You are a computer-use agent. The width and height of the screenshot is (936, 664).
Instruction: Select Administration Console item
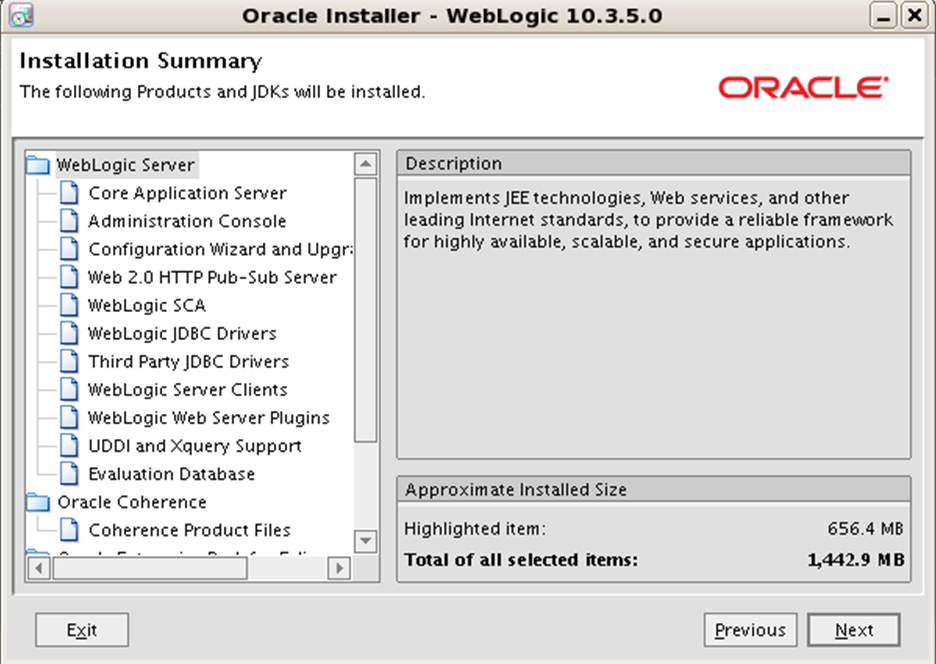[x=187, y=221]
